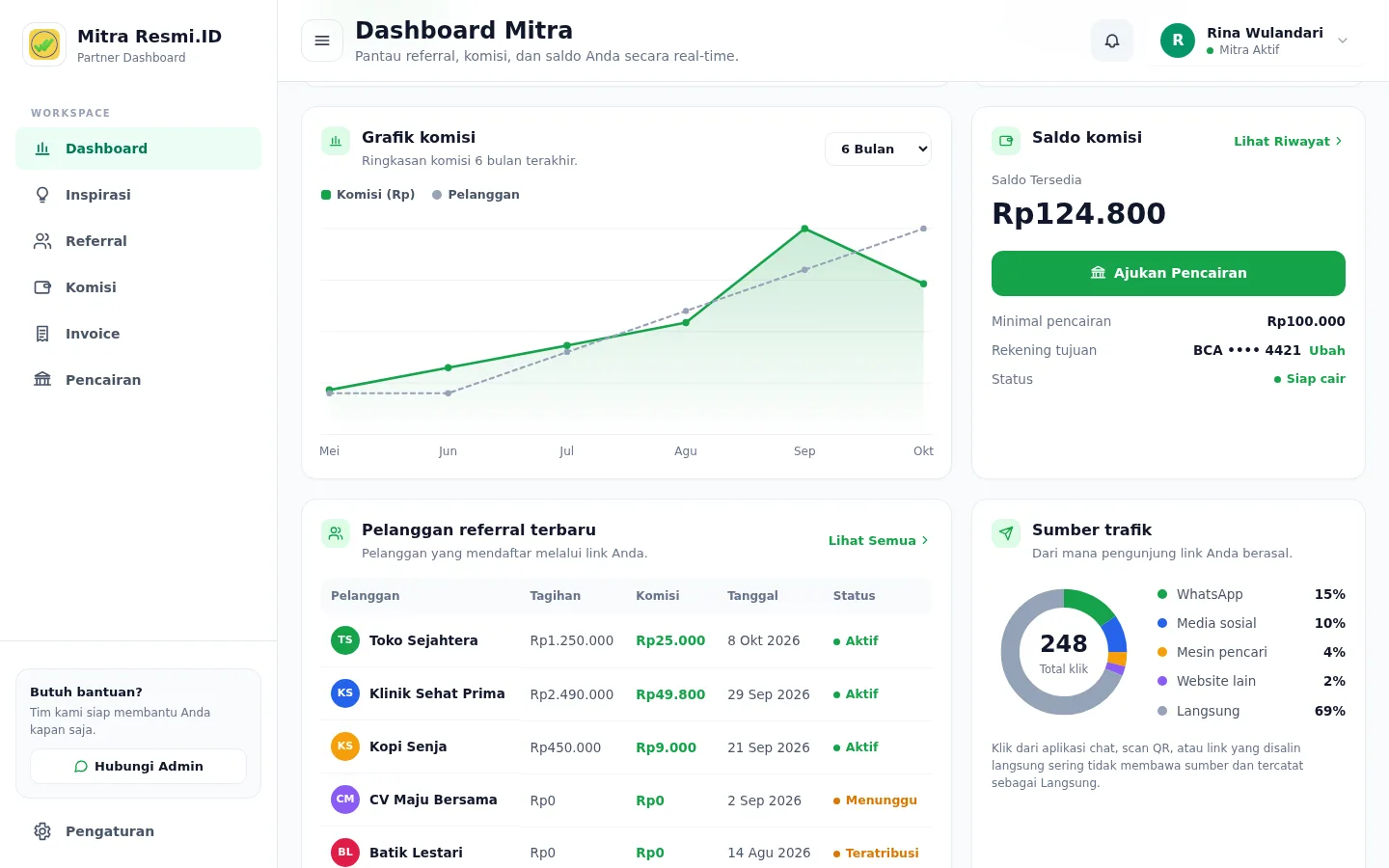Open the Referral section

click(x=139, y=241)
